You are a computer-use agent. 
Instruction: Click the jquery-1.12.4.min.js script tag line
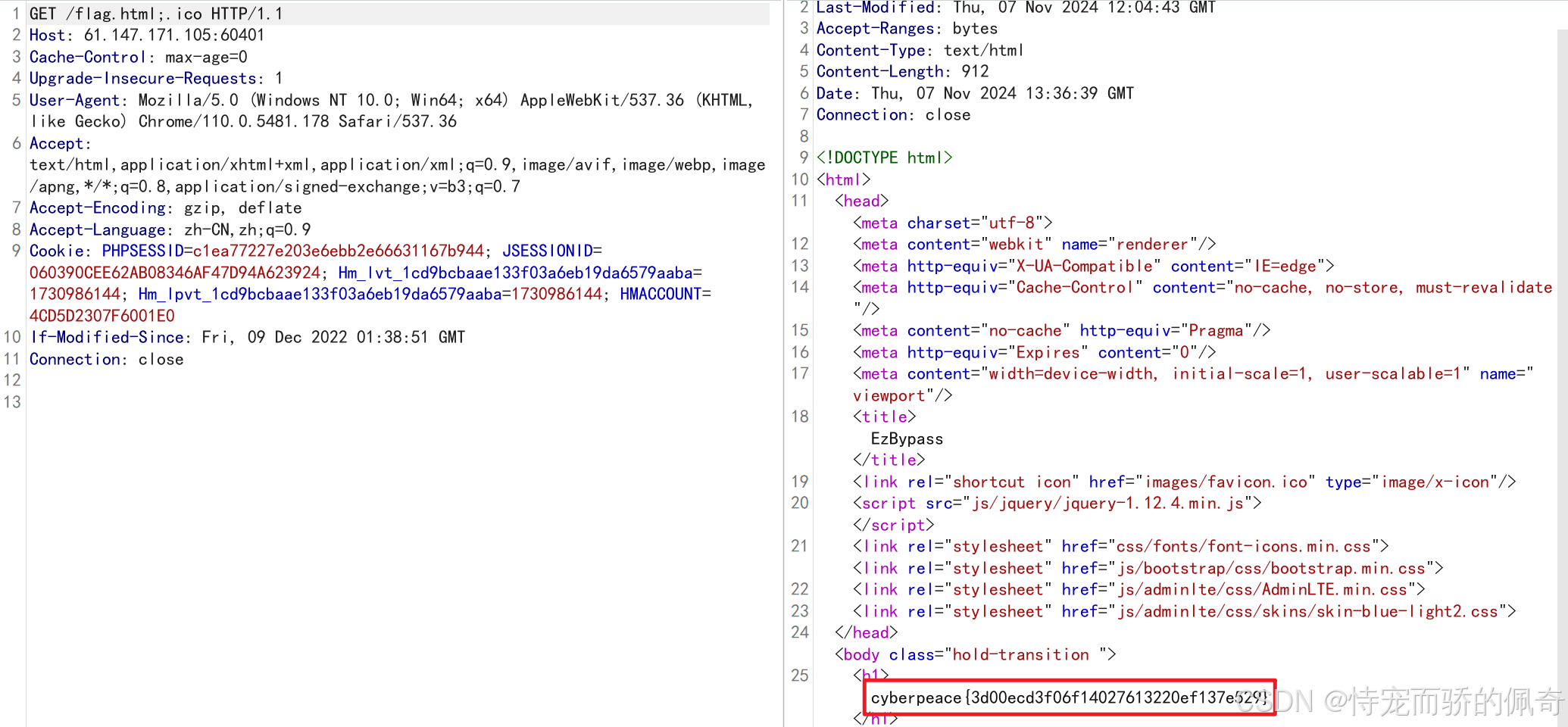1057,503
